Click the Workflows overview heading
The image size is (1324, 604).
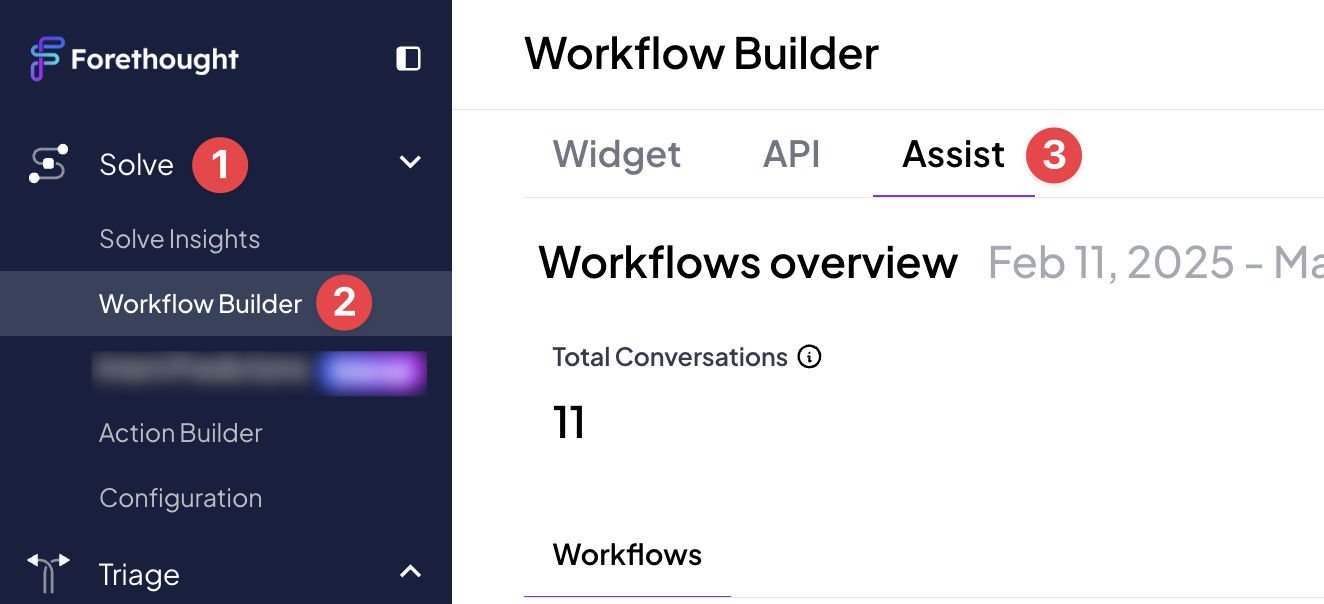click(x=748, y=263)
